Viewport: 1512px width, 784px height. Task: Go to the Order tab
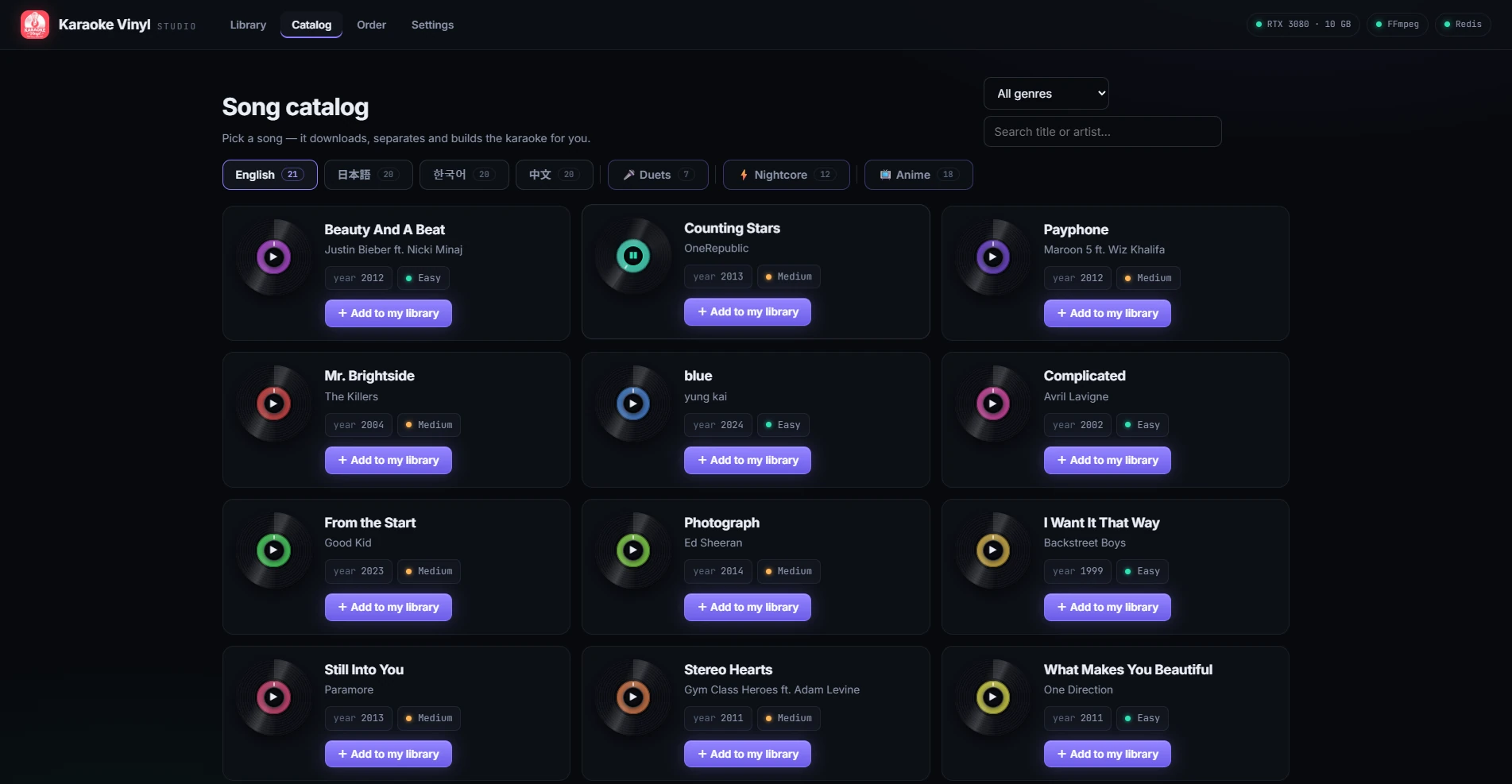(371, 25)
